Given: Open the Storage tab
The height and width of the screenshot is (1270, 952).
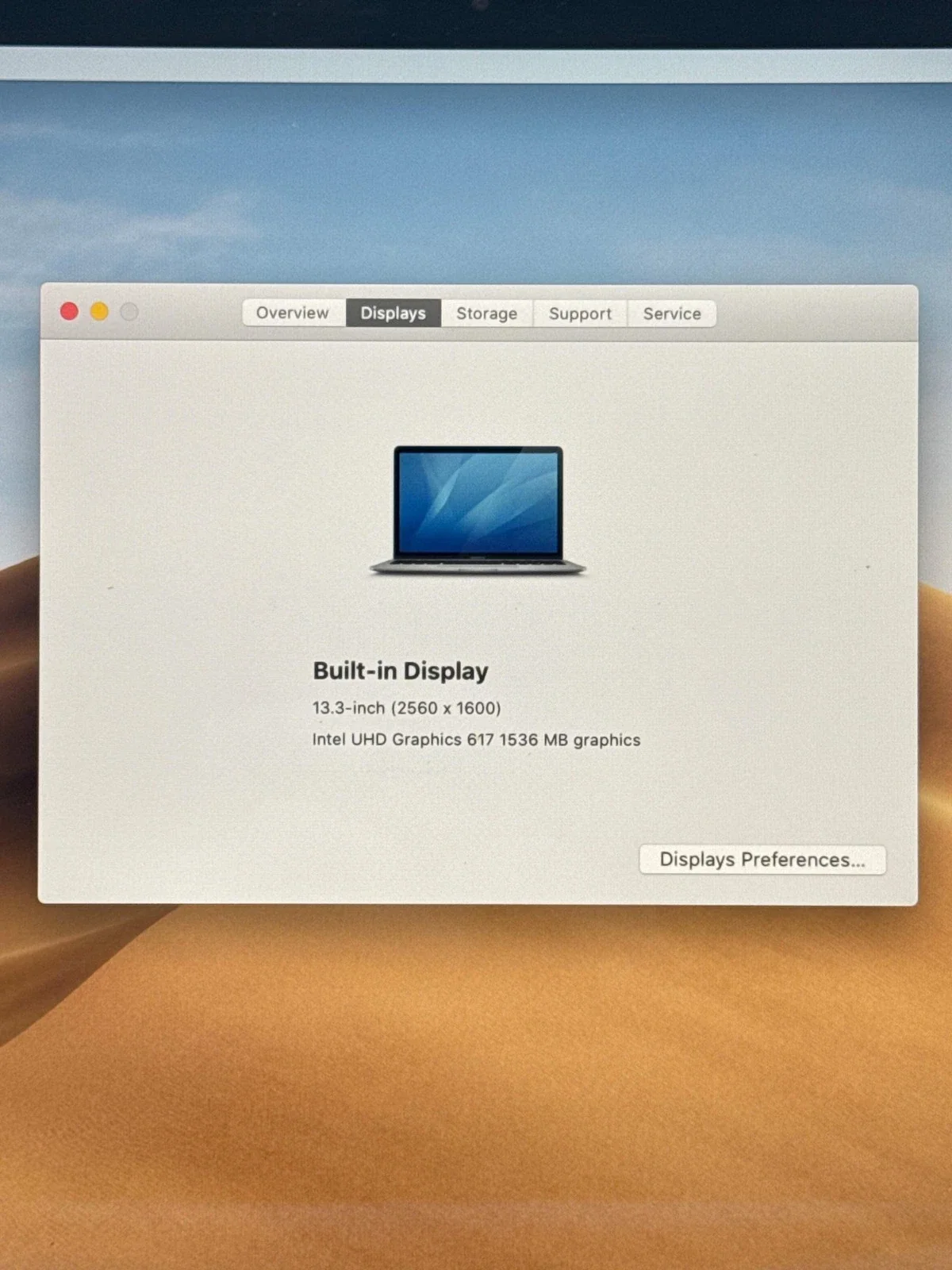Looking at the screenshot, I should click(x=487, y=314).
